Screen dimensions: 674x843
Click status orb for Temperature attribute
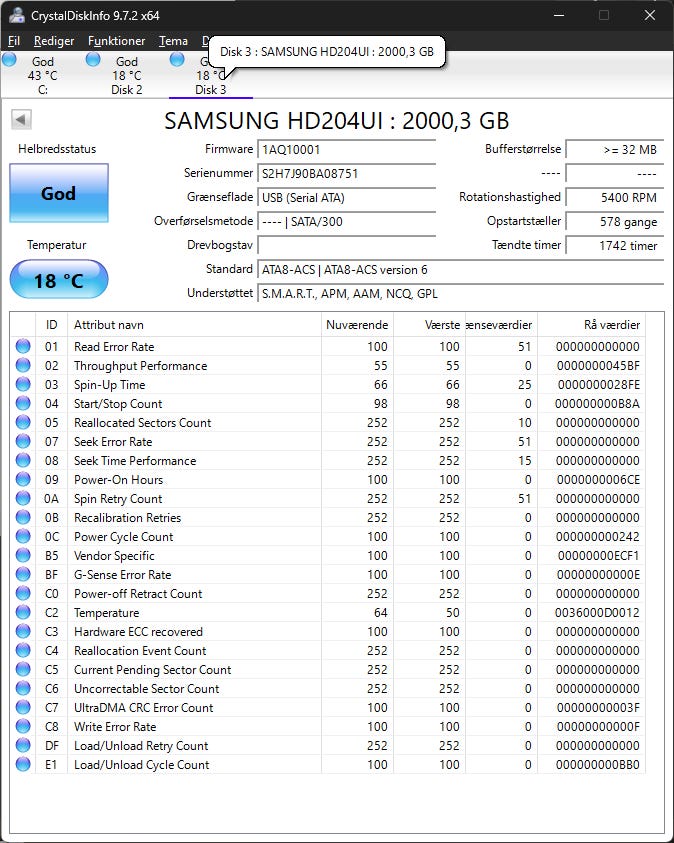coord(23,612)
